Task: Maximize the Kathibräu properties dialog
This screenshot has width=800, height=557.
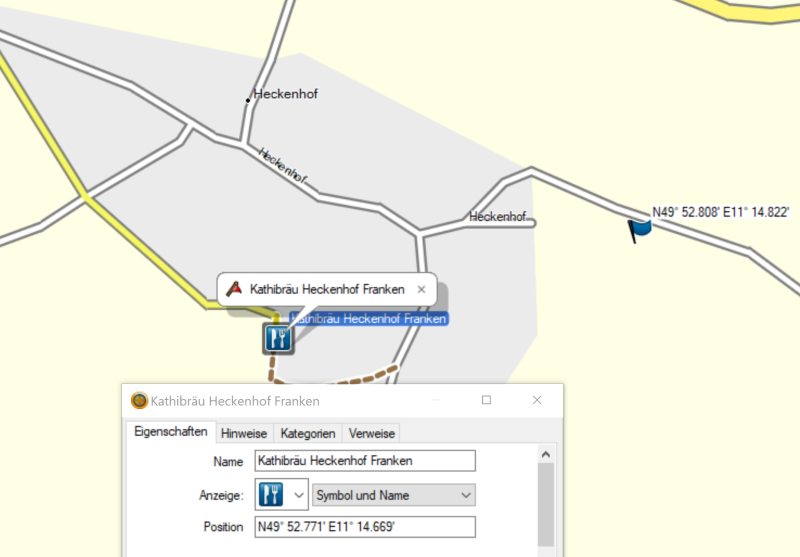Action: [x=486, y=400]
